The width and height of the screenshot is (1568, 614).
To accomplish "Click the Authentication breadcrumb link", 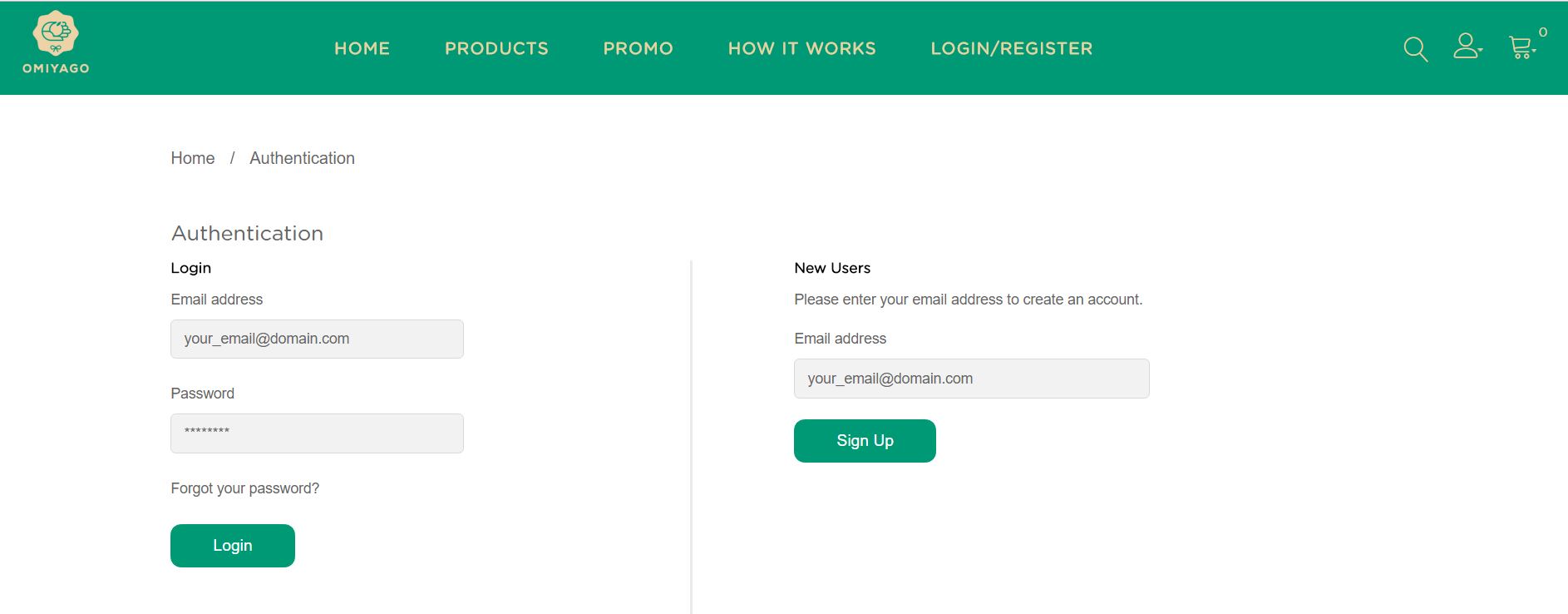I will click(x=302, y=158).
